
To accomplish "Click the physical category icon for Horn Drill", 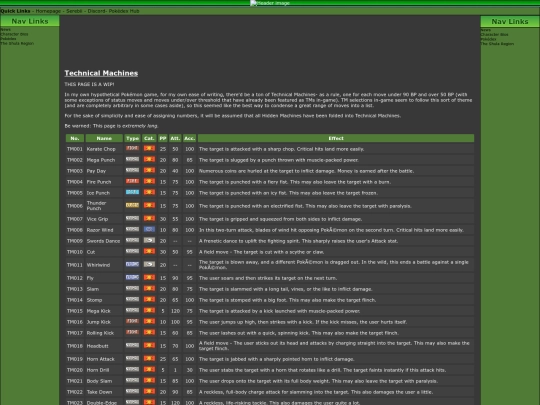I will coord(149,370).
